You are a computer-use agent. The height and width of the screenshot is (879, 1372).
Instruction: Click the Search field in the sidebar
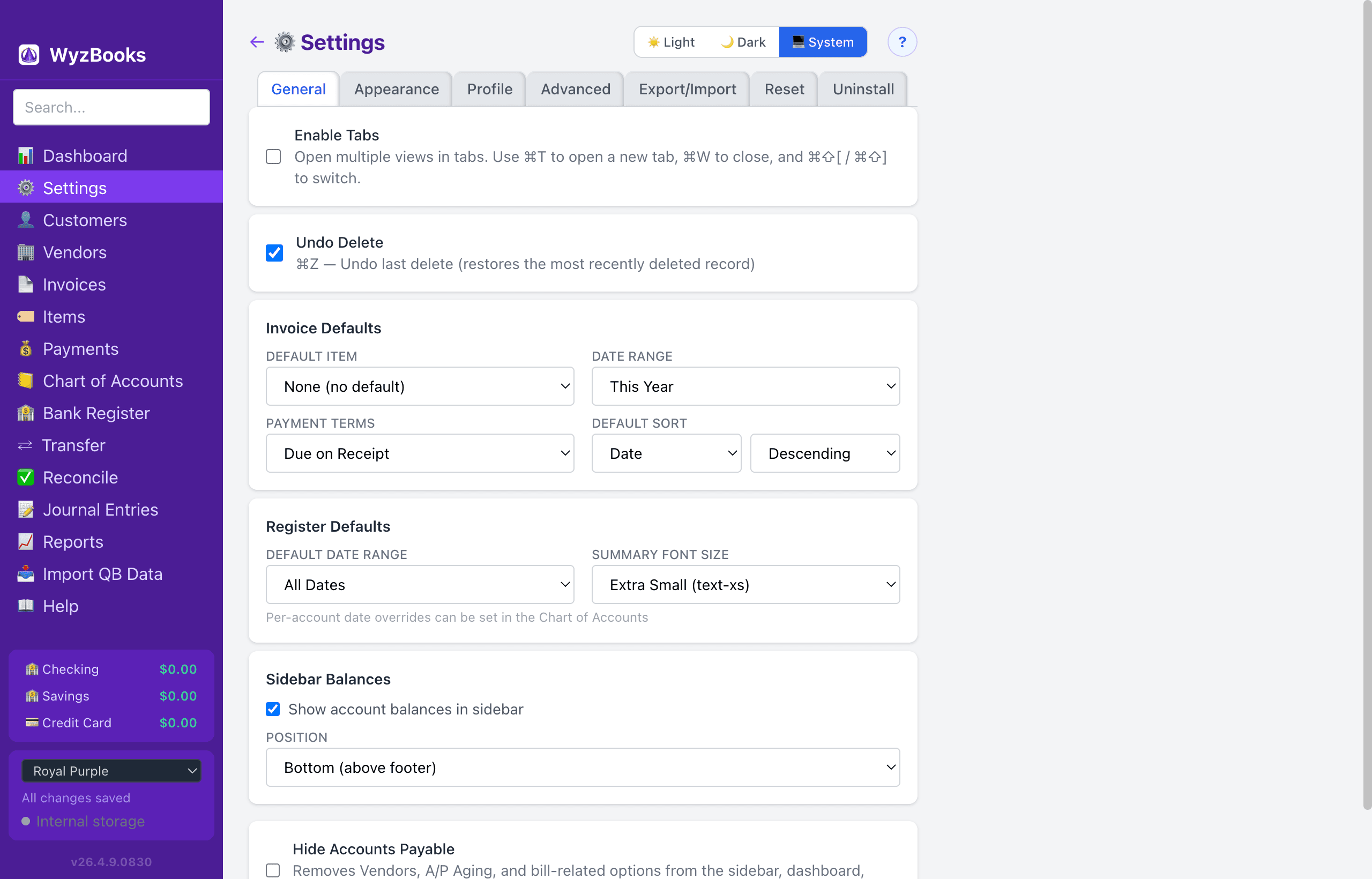[x=111, y=107]
